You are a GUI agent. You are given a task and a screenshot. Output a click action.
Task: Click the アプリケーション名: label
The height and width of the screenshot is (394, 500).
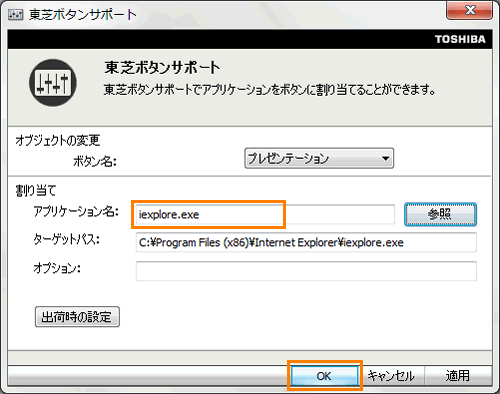click(76, 211)
